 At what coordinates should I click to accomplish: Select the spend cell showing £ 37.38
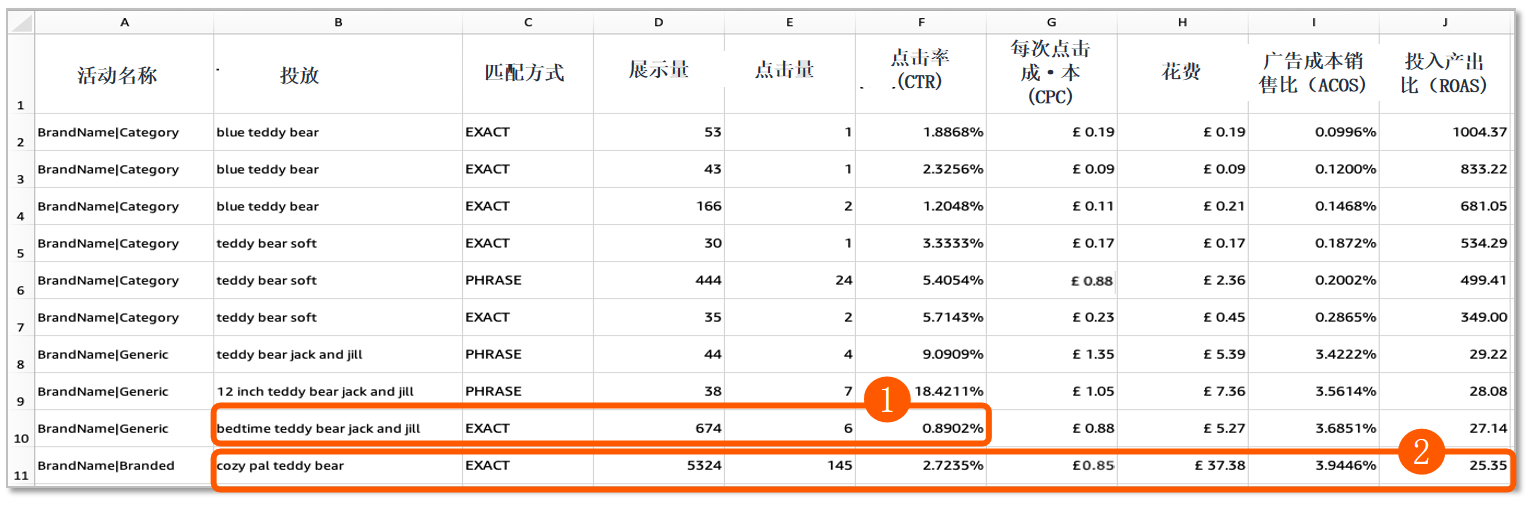point(1220,465)
